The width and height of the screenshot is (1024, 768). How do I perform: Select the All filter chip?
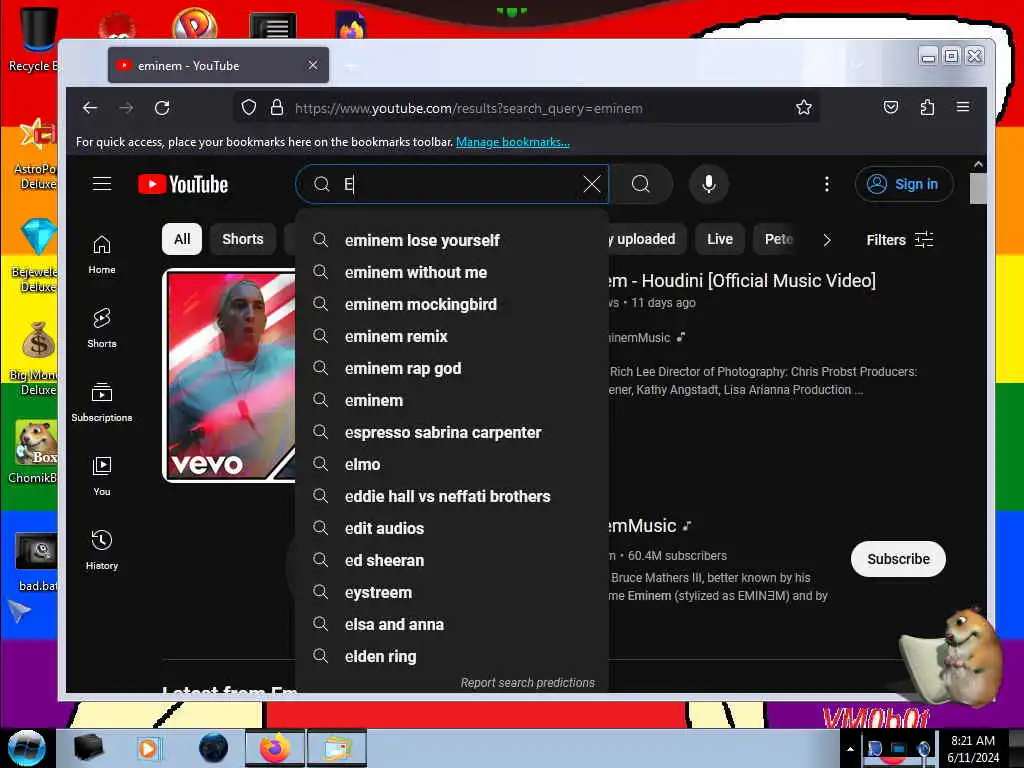(182, 239)
